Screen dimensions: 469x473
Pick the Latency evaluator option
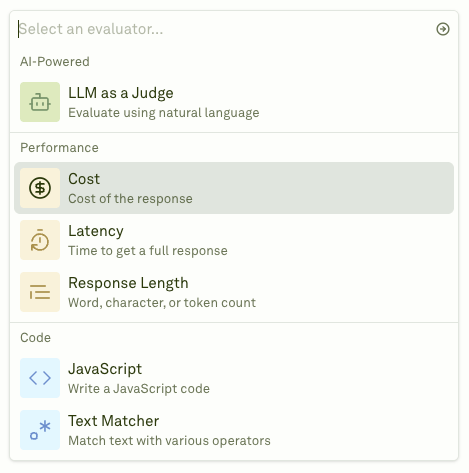coord(234,240)
